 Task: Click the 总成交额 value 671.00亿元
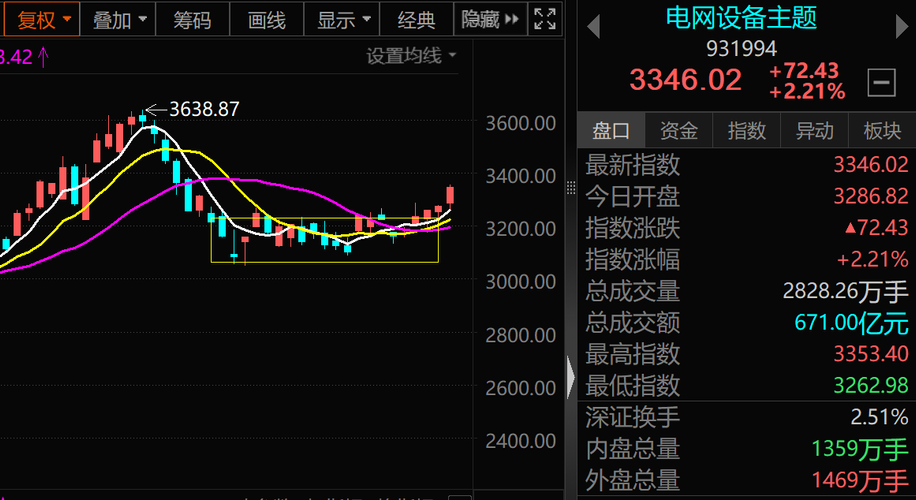pyautogui.click(x=851, y=322)
